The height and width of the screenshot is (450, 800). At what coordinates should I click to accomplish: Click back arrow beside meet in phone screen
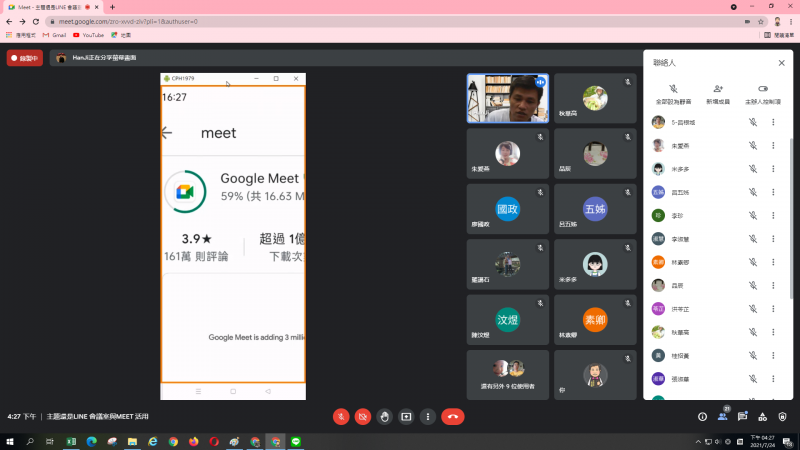[x=167, y=133]
